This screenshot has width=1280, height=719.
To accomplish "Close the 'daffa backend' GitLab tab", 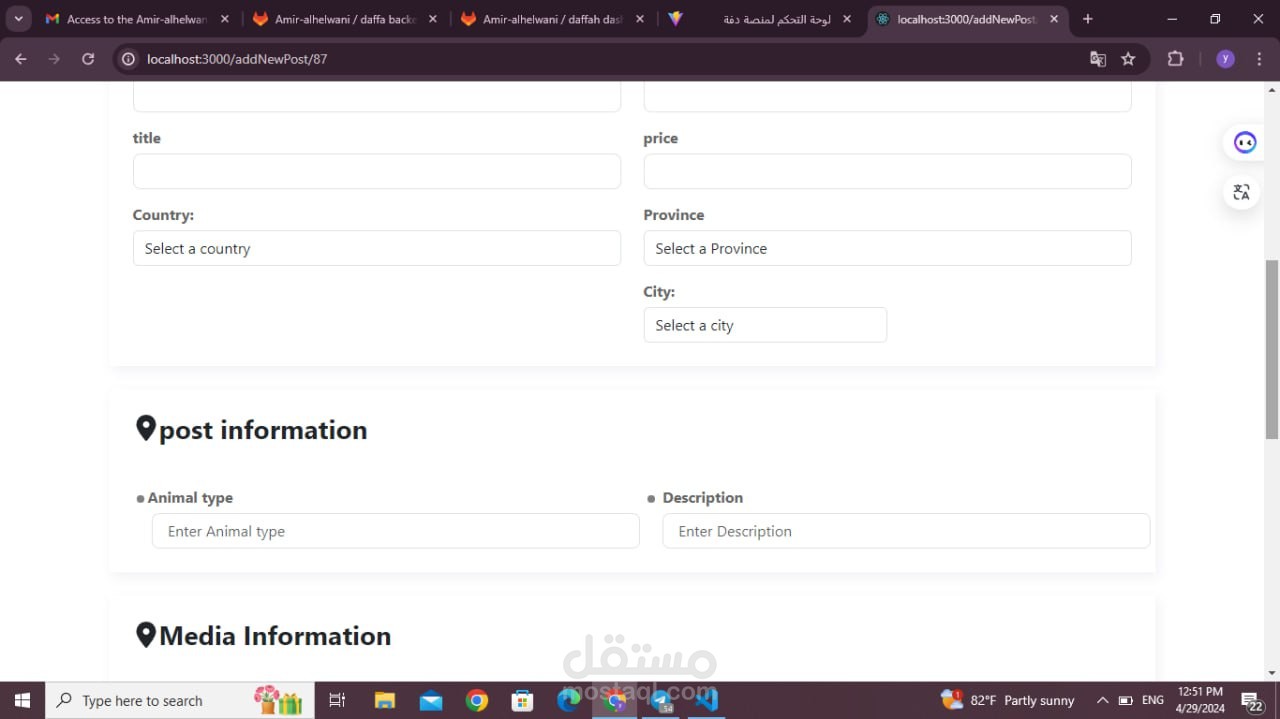I will (432, 19).
